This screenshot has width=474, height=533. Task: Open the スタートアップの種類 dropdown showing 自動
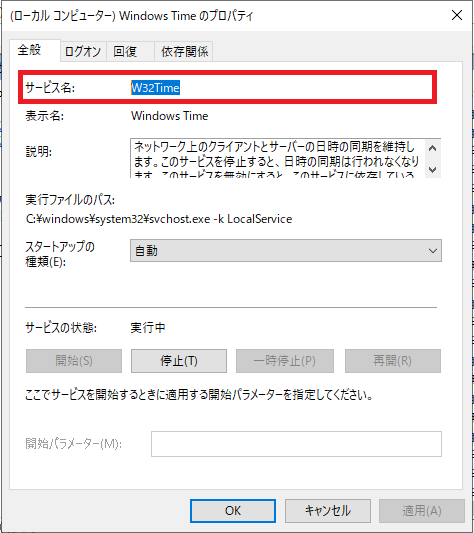pyautogui.click(x=286, y=251)
